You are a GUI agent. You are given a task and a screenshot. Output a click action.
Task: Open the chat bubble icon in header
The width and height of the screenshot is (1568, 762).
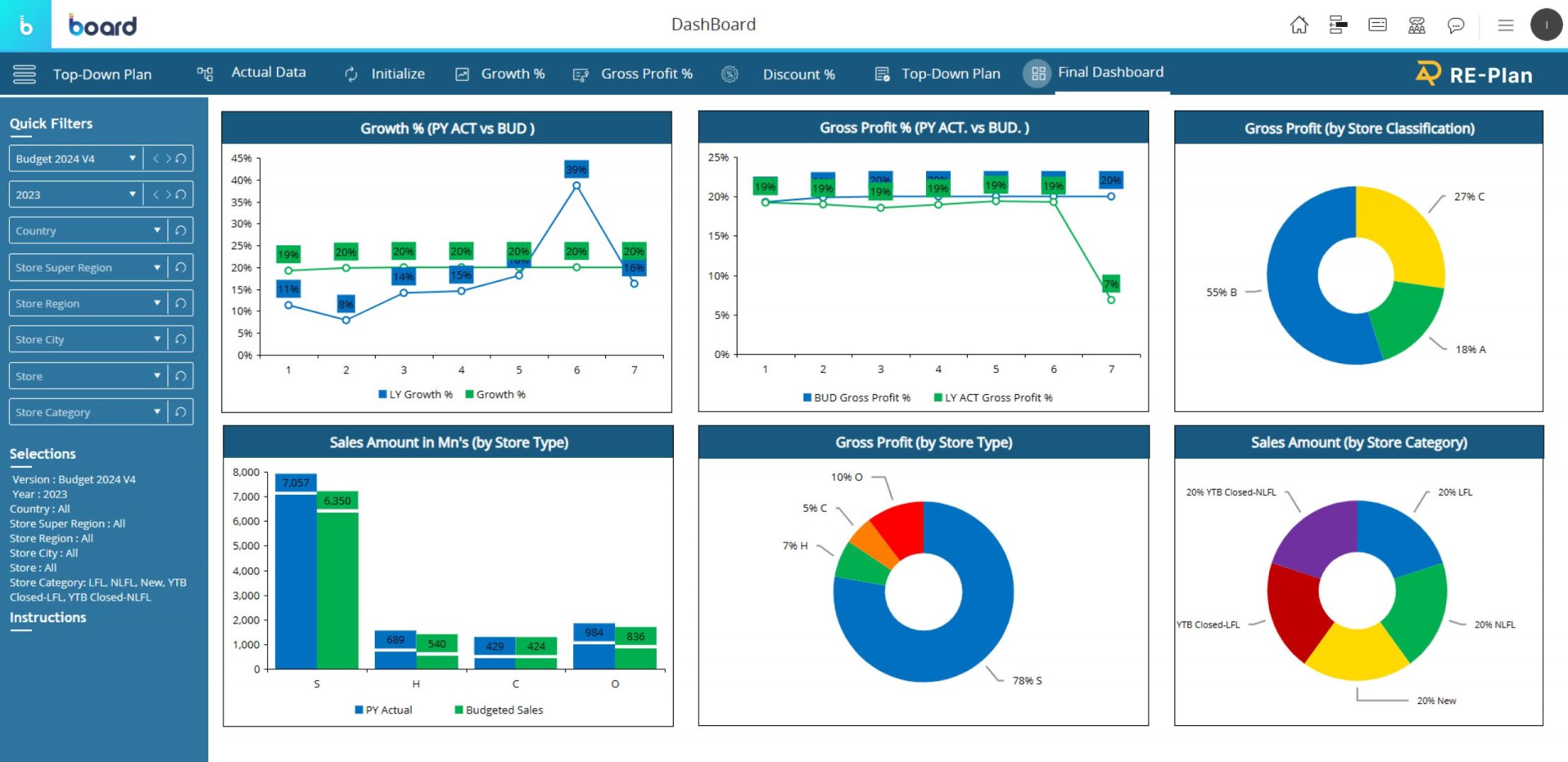[x=1455, y=26]
